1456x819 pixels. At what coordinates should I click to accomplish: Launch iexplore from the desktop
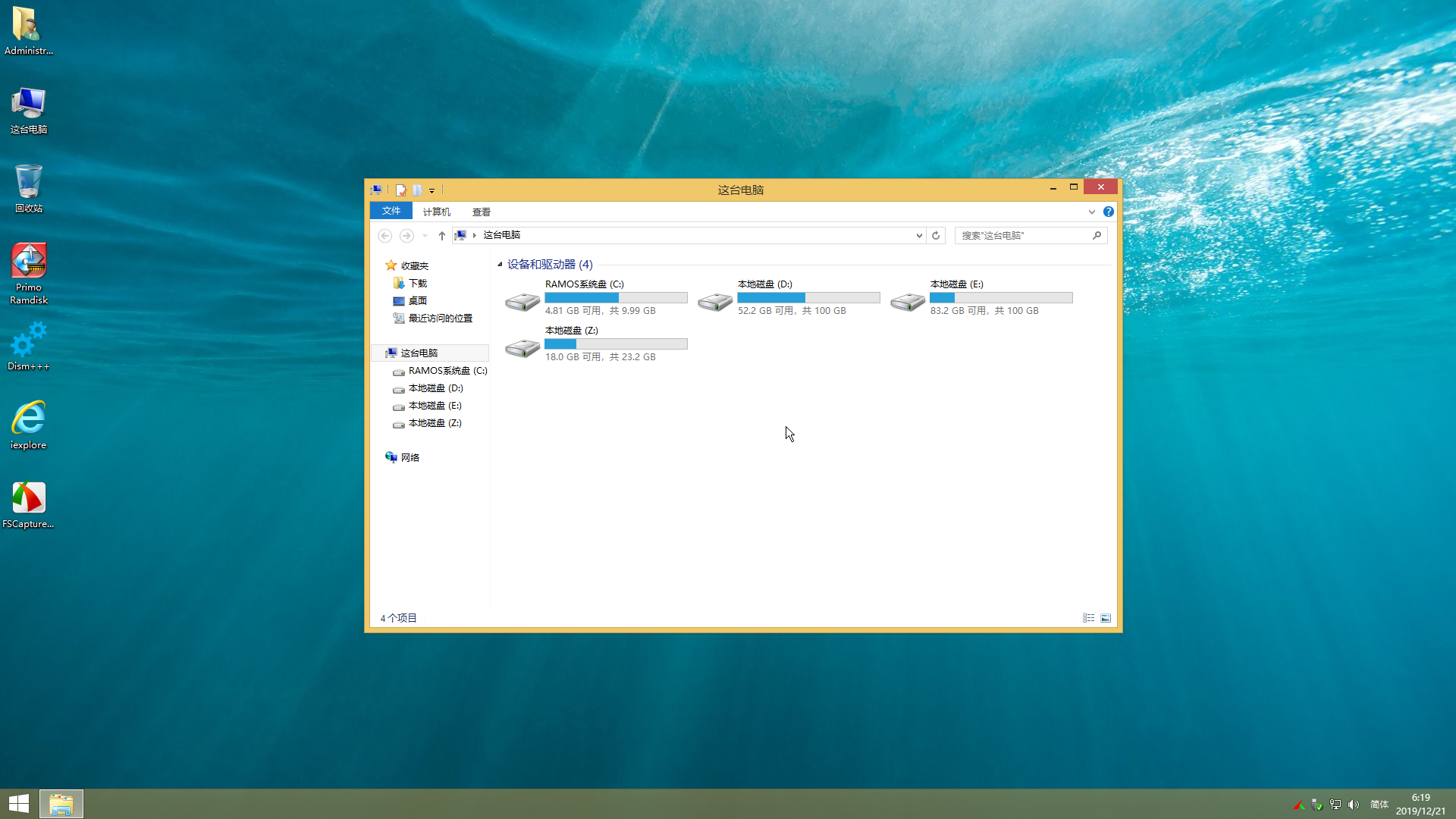tap(29, 425)
